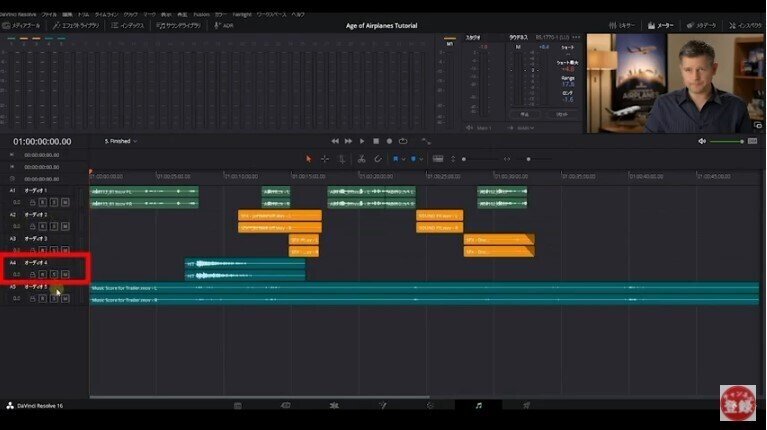The image size is (767, 430).
Task: Click the range selection tool
Action: tap(325, 158)
